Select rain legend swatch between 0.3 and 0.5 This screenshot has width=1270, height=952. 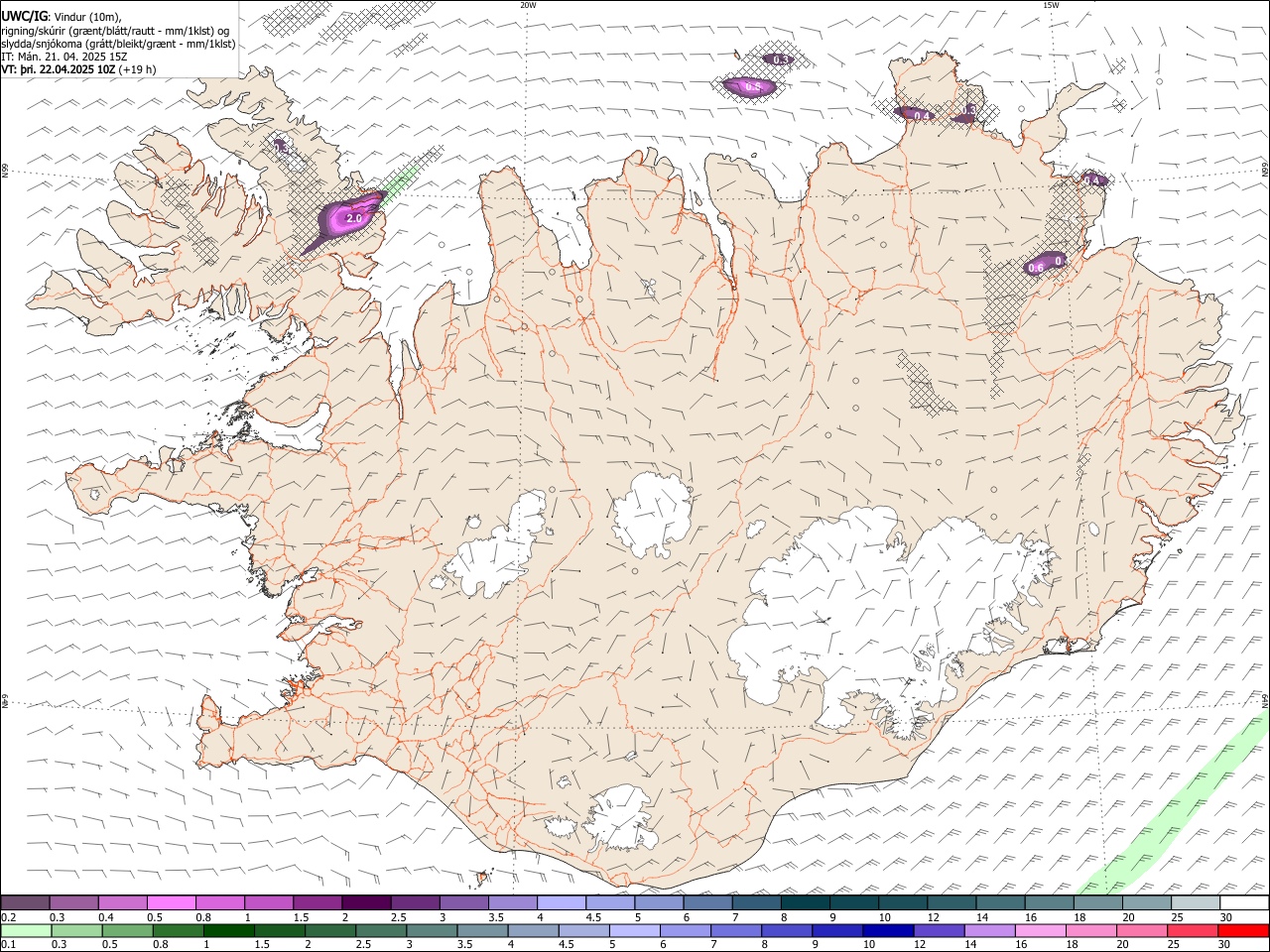click(77, 930)
